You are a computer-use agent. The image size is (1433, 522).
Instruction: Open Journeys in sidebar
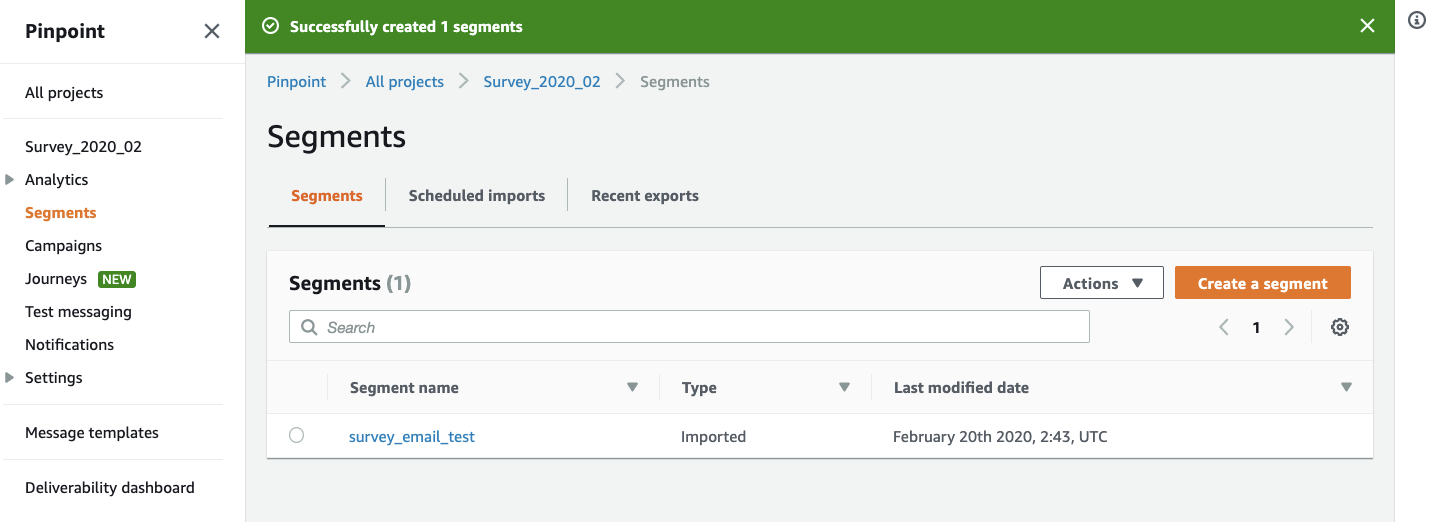56,278
